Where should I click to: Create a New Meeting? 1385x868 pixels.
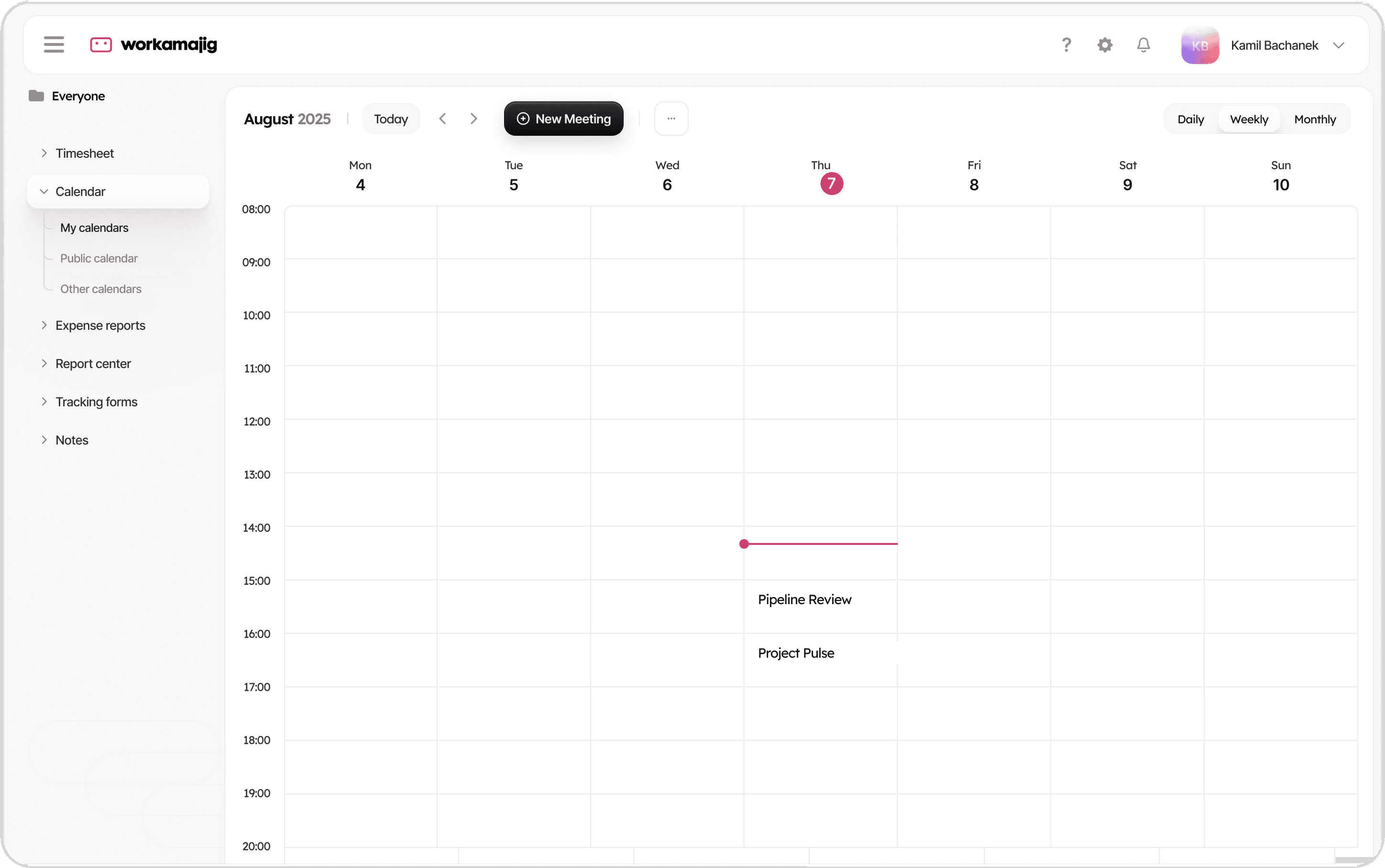point(563,119)
